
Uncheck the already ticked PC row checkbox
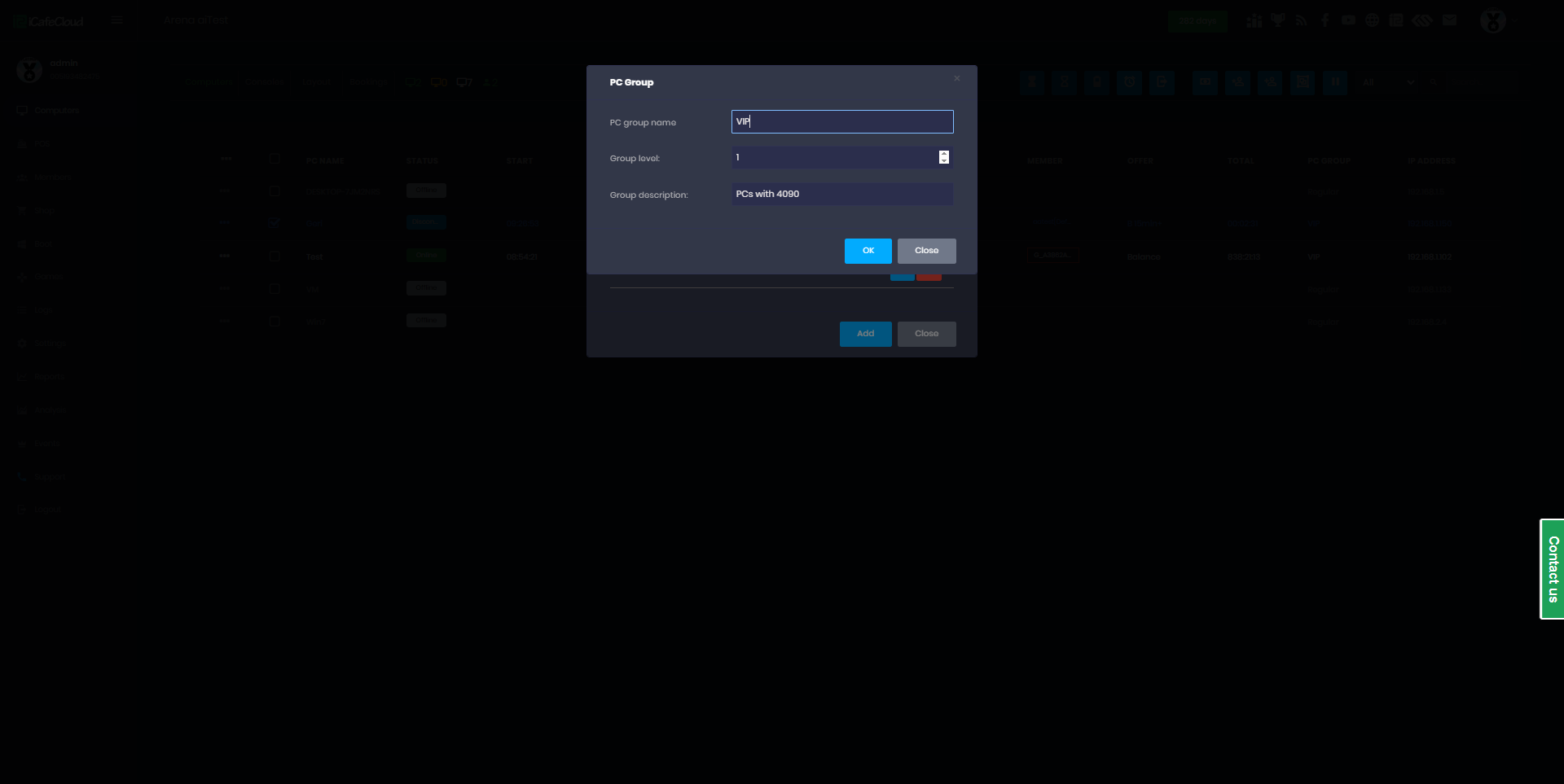click(x=275, y=223)
